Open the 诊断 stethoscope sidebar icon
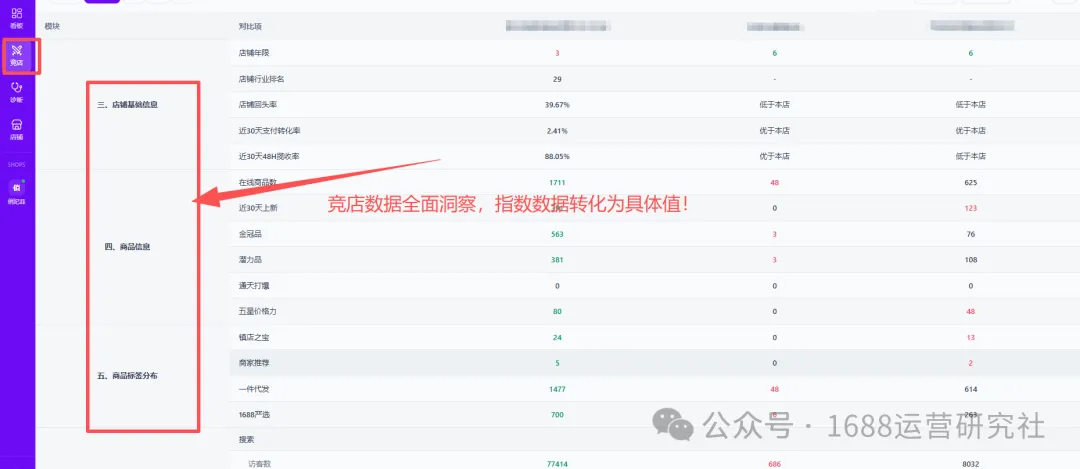Viewport: 1080px width, 469px height. pyautogui.click(x=17, y=93)
